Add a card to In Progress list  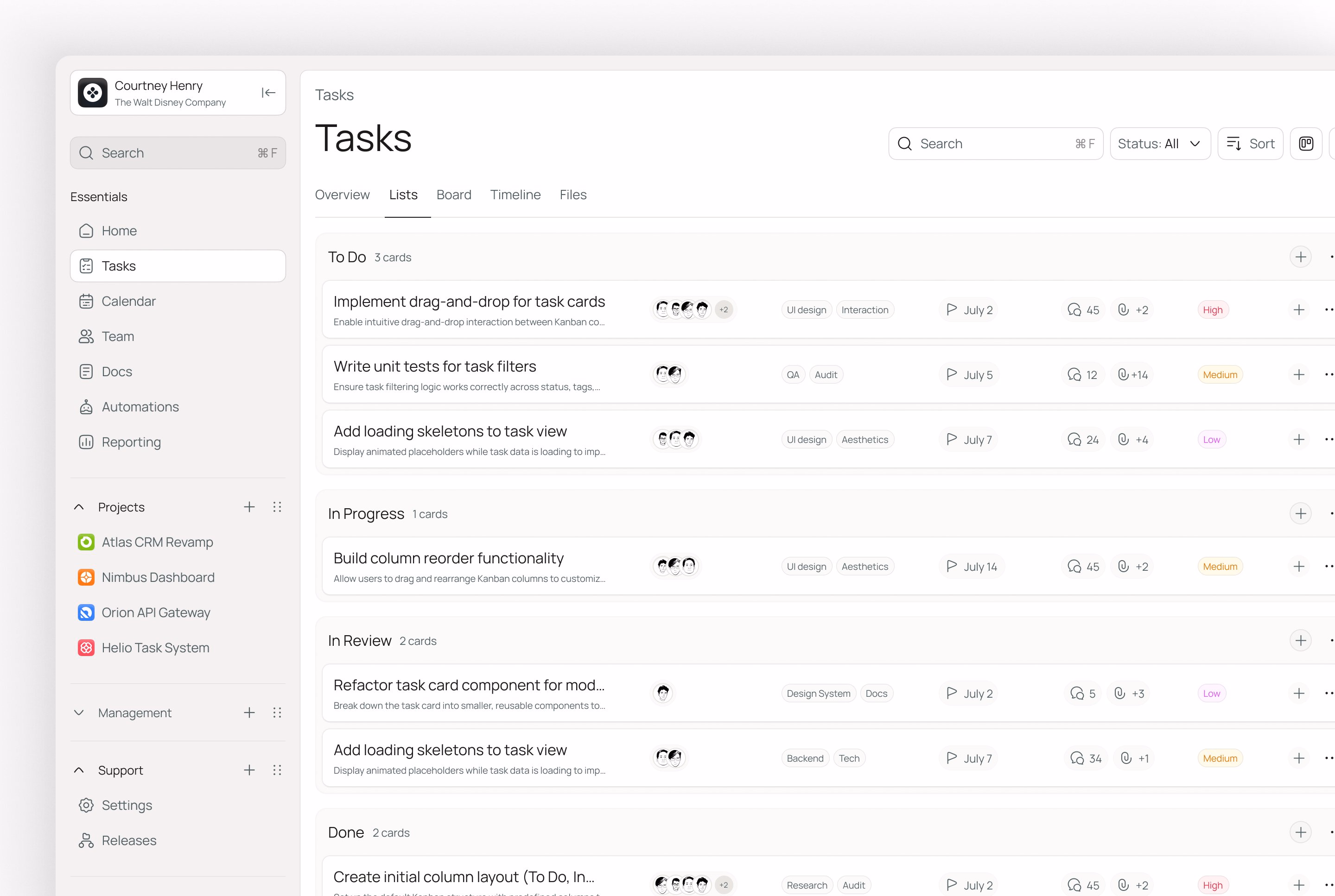click(1301, 514)
